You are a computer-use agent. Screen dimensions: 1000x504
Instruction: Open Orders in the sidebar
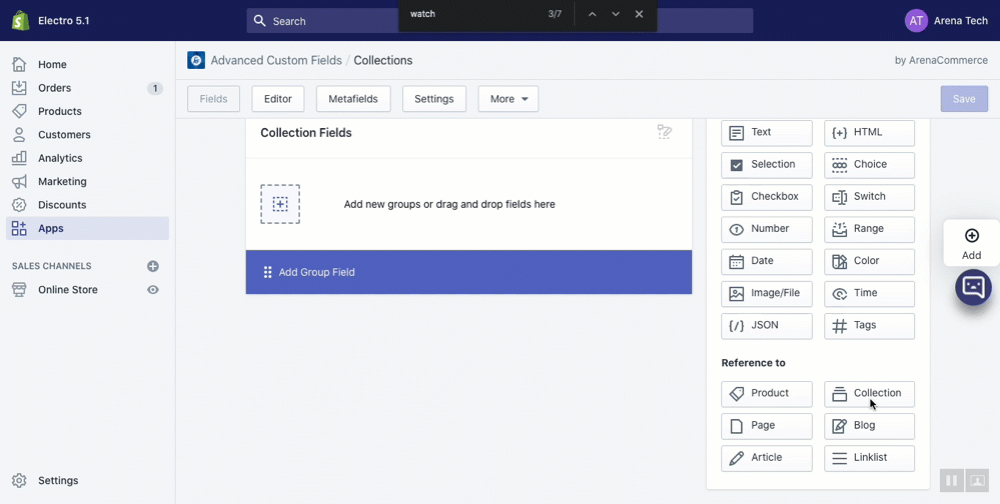[87, 88]
